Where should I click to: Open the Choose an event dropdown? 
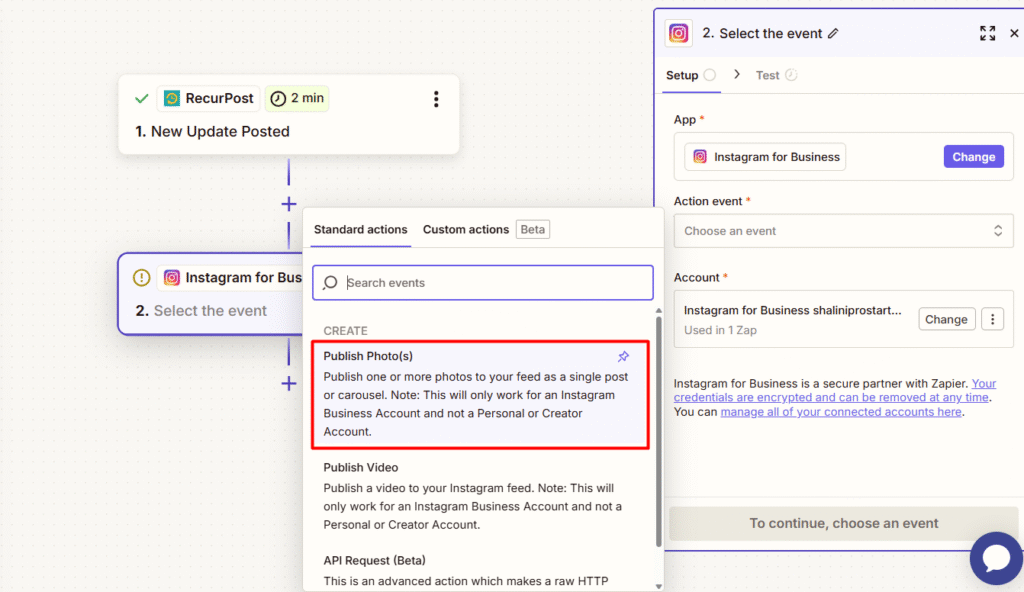pos(844,231)
